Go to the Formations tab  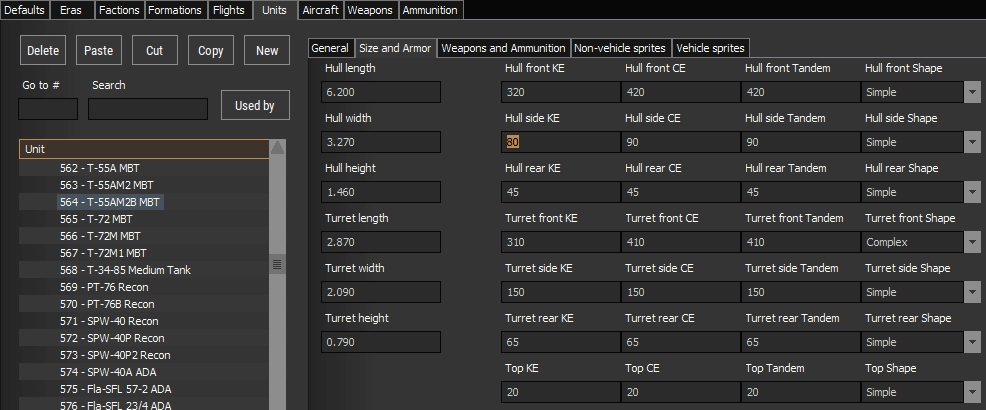click(x=175, y=10)
